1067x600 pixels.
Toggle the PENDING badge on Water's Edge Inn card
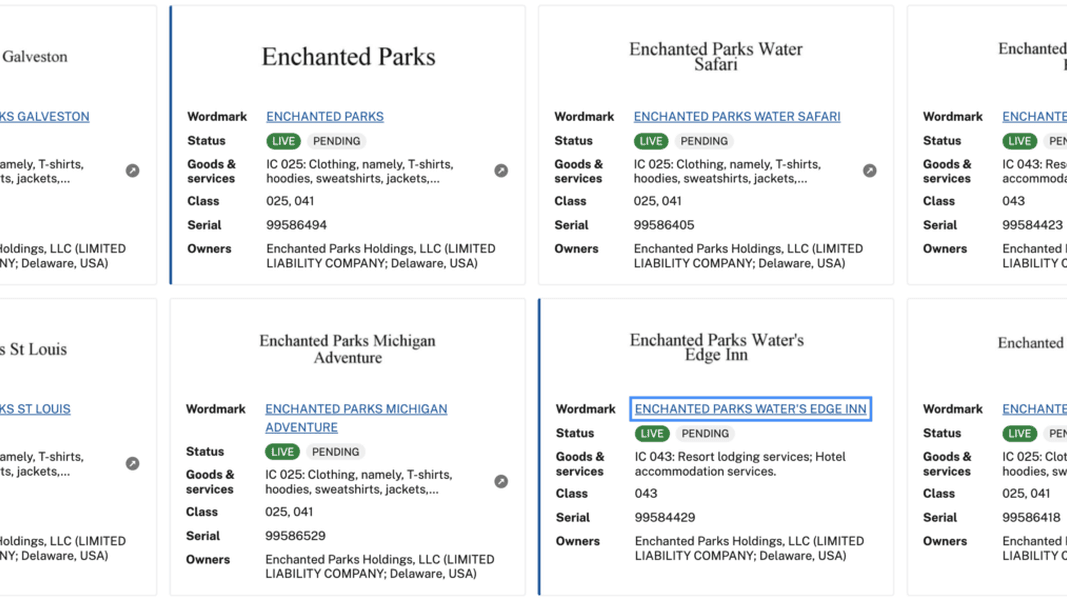705,433
